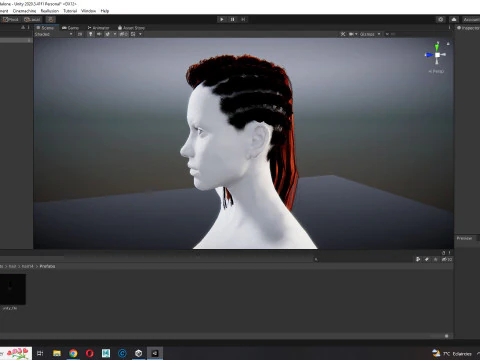Open the Account dropdown

coord(471,19)
